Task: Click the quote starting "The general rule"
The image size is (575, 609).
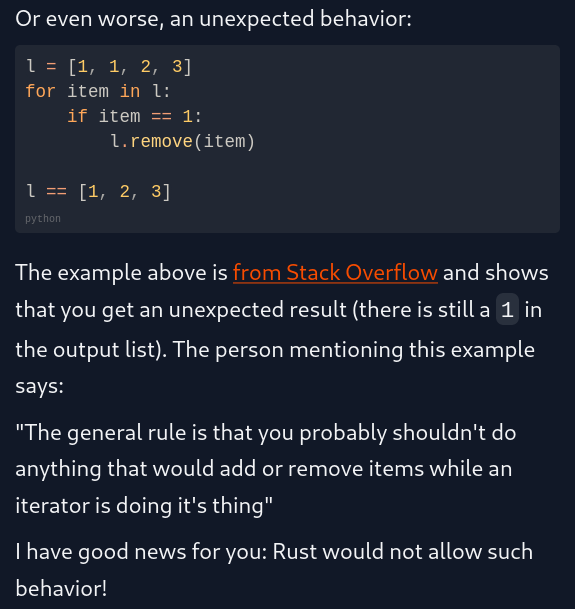Action: coord(266,469)
